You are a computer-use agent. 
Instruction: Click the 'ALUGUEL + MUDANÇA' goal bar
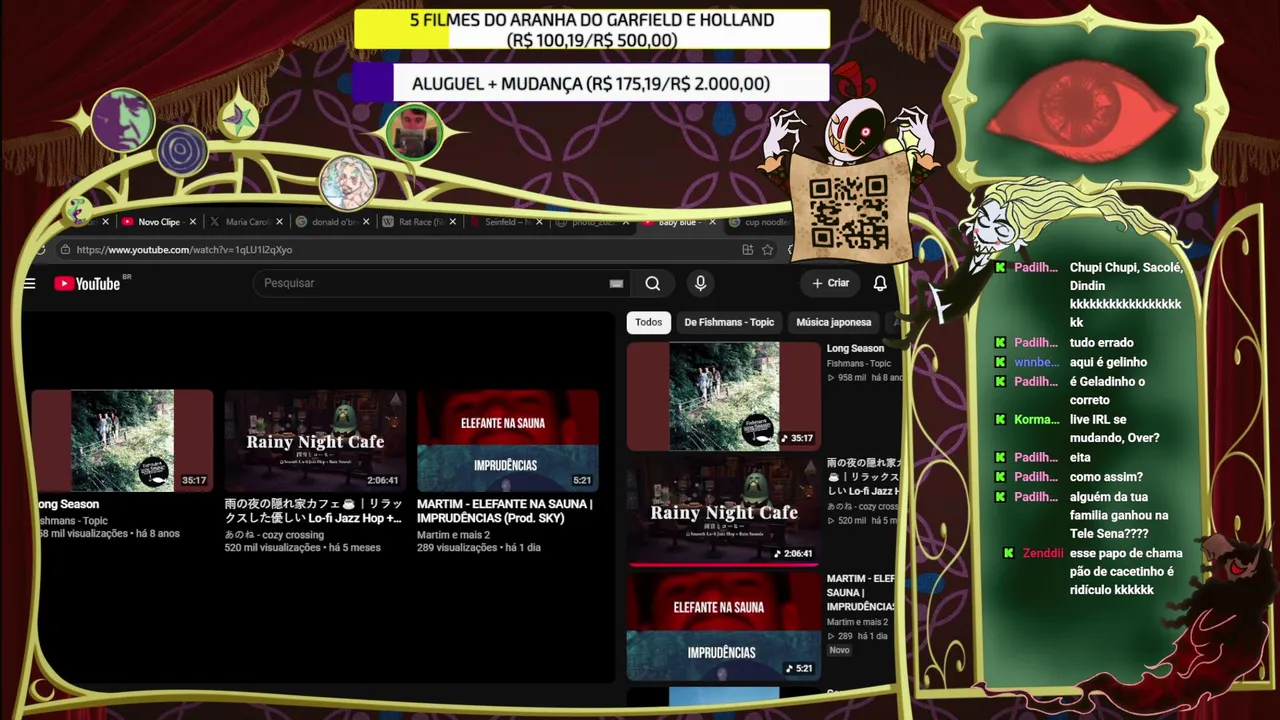(x=591, y=84)
